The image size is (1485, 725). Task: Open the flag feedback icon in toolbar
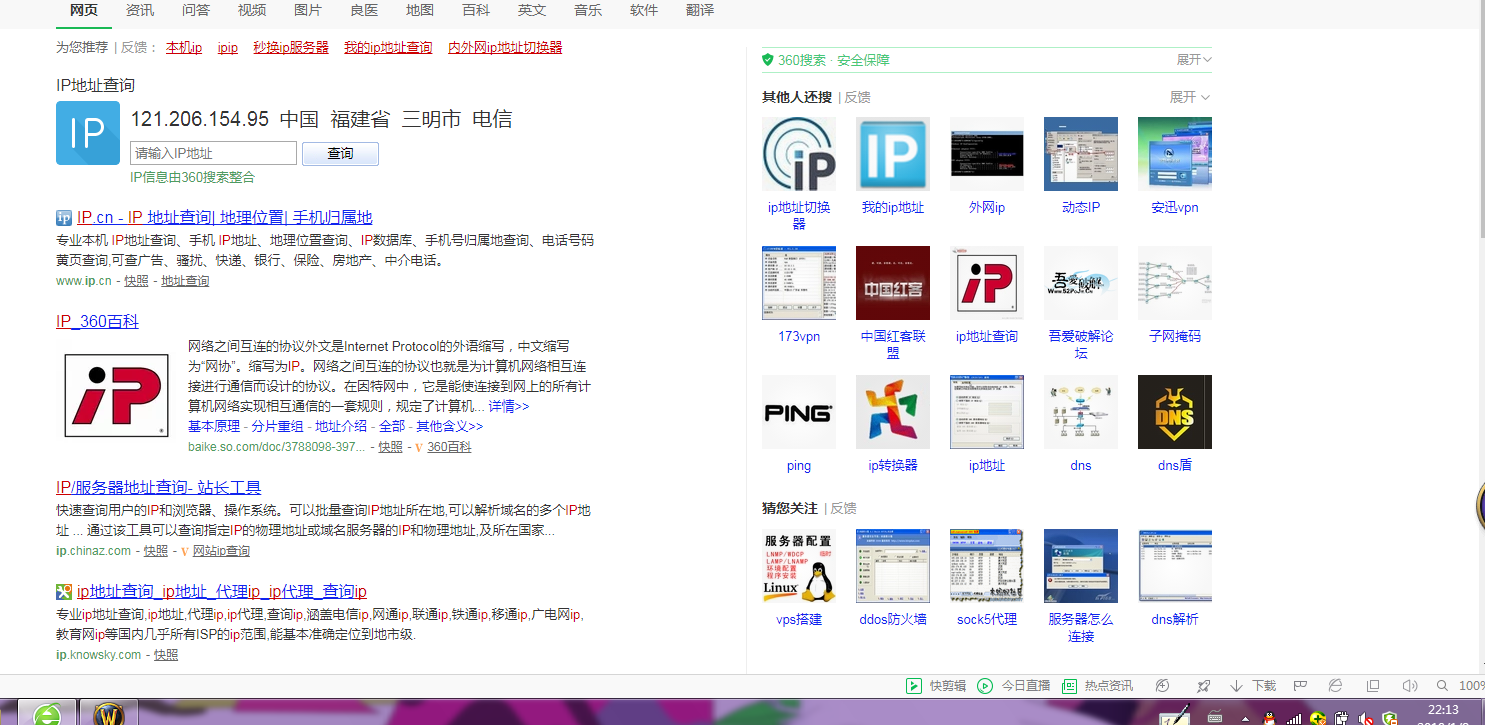pos(1300,686)
